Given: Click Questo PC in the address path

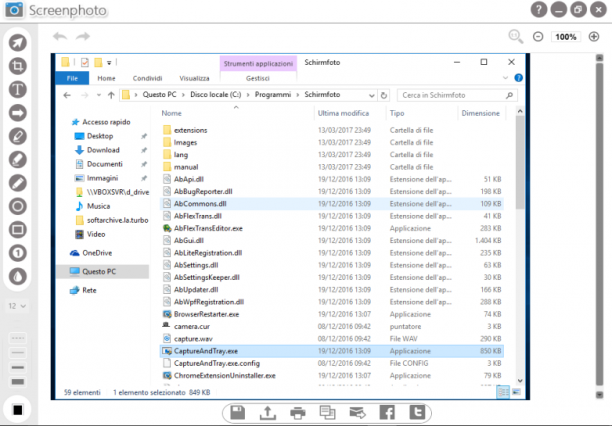Looking at the screenshot, I should (159, 94).
